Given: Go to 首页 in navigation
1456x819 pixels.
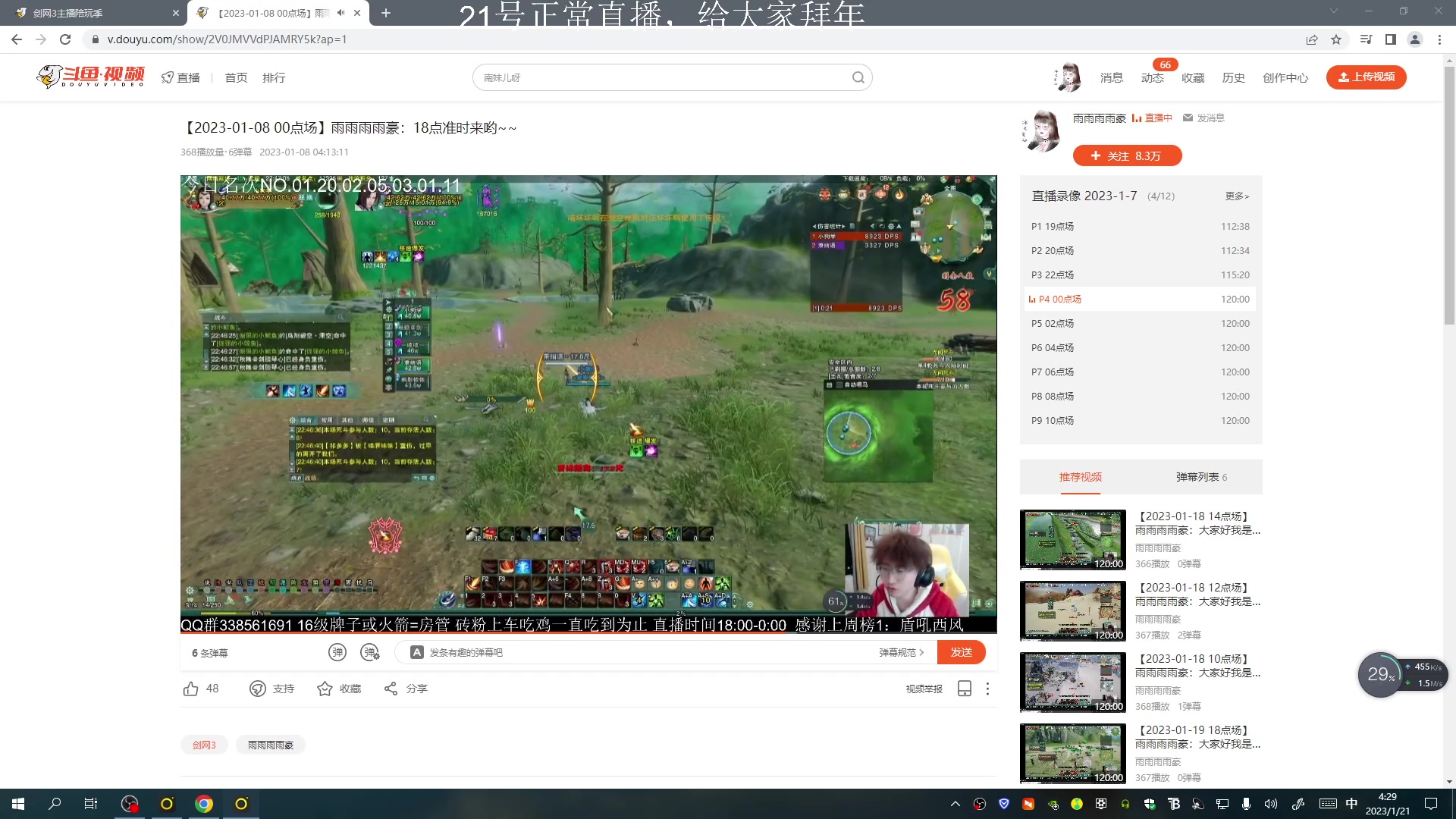Looking at the screenshot, I should pos(236,77).
